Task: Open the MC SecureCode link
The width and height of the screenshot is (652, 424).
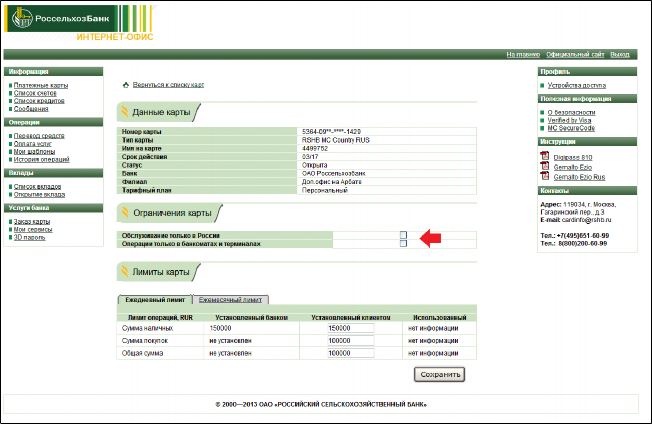Action: coord(571,128)
